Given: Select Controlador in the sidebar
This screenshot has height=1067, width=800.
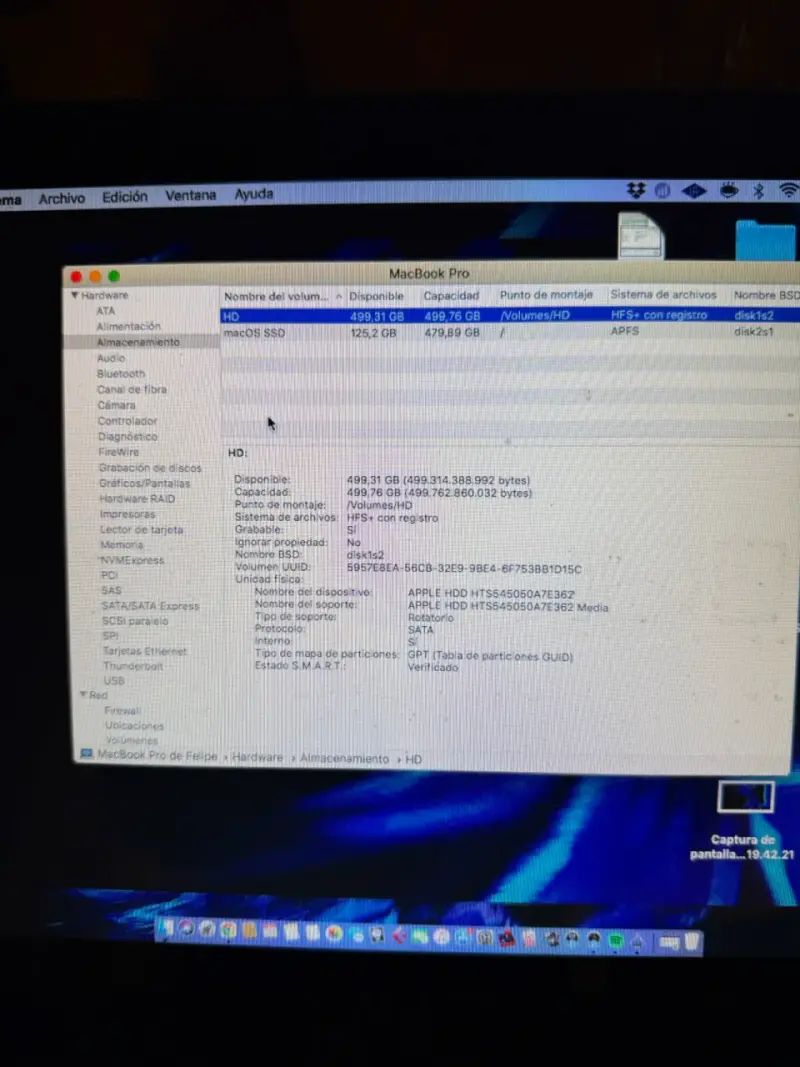Looking at the screenshot, I should point(127,421).
